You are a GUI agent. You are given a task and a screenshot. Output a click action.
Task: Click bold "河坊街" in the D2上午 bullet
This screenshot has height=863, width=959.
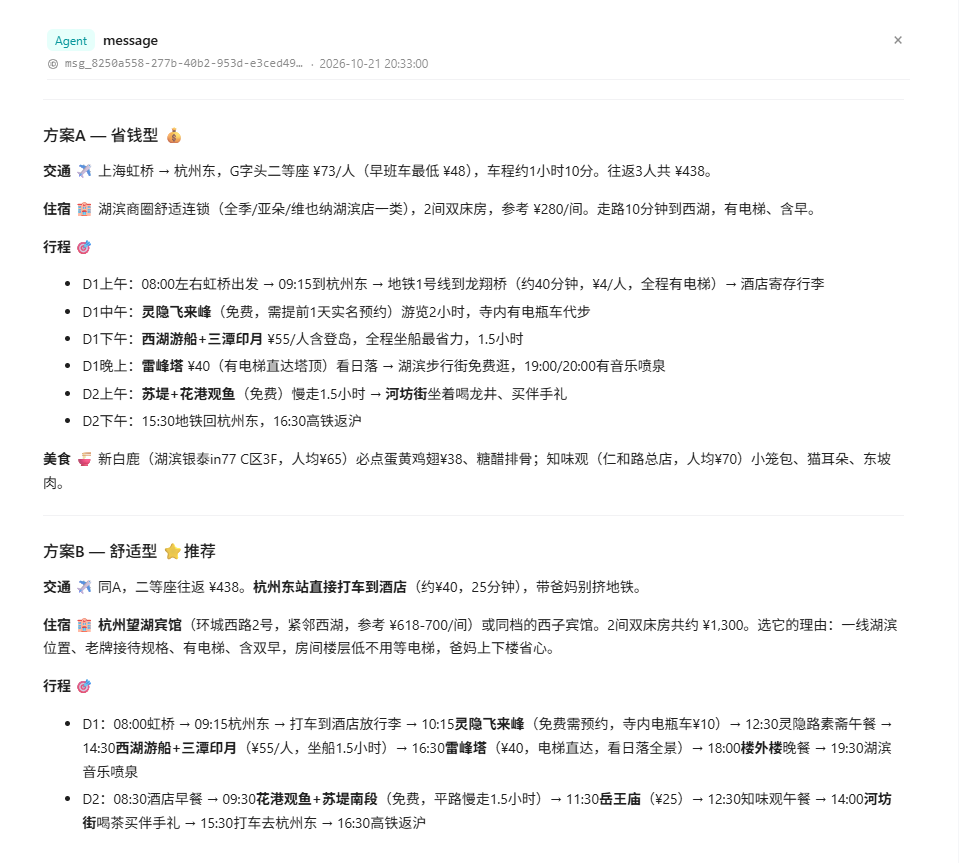click(x=406, y=394)
